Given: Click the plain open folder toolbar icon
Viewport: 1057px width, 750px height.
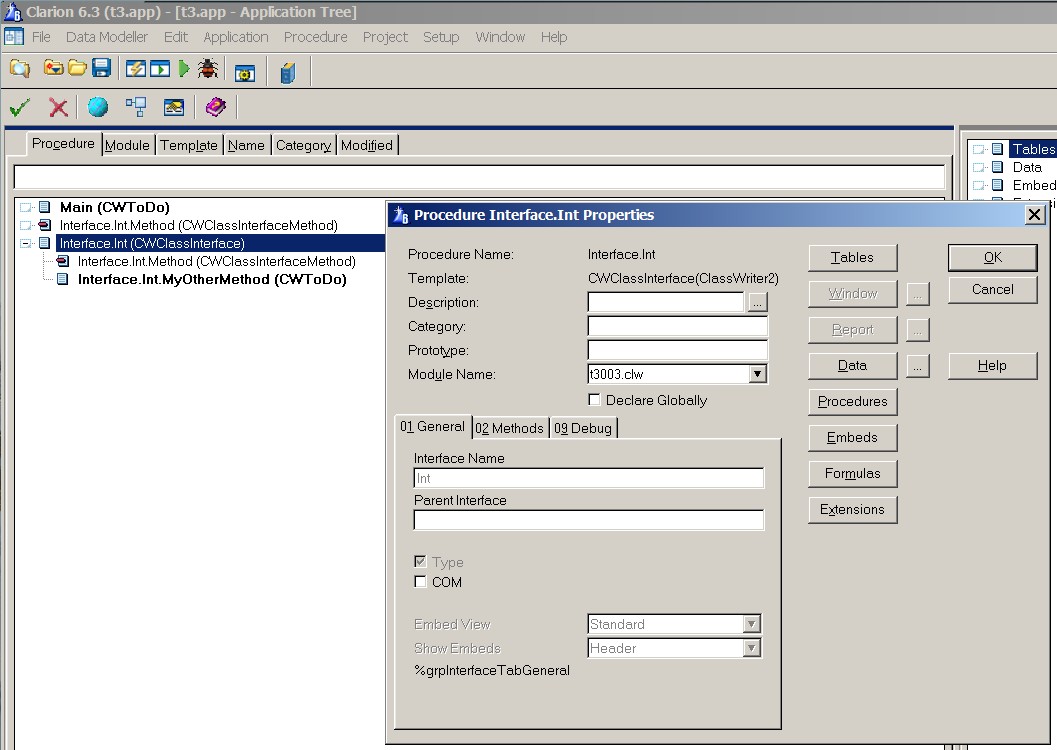Looking at the screenshot, I should (x=77, y=68).
